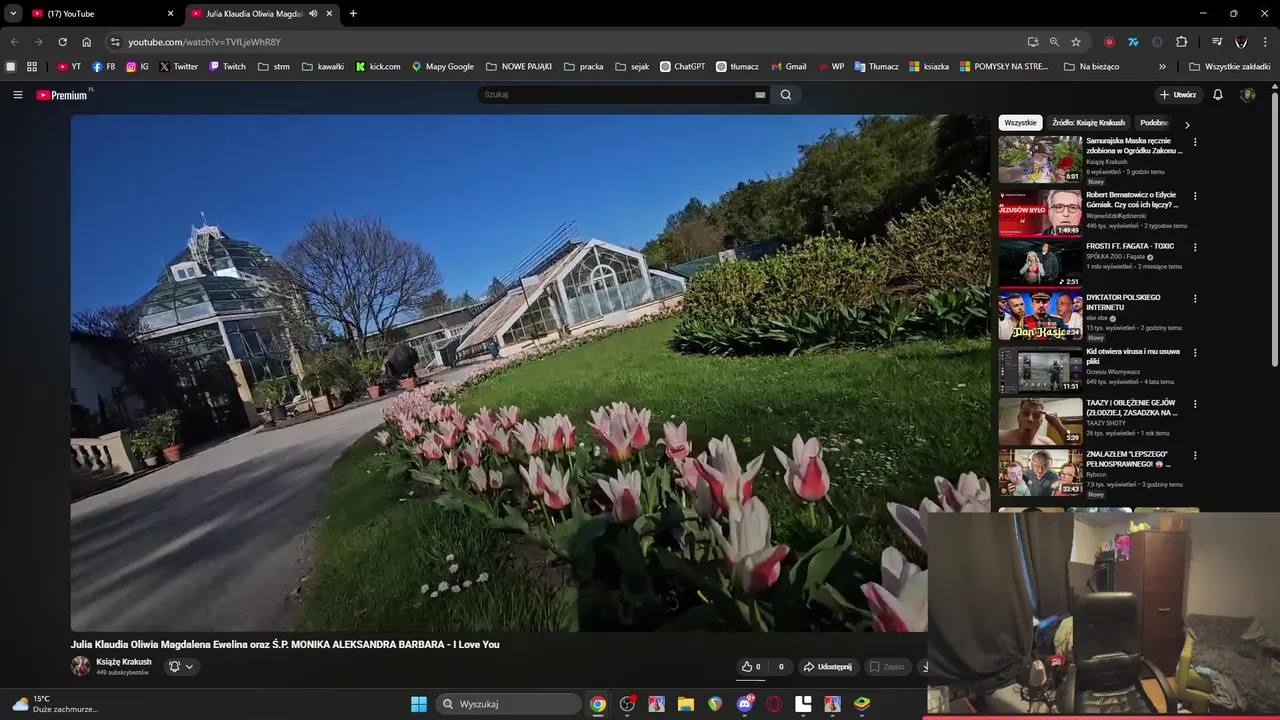The width and height of the screenshot is (1280, 720).
Task: Open a new browser tab
Action: pos(353,14)
